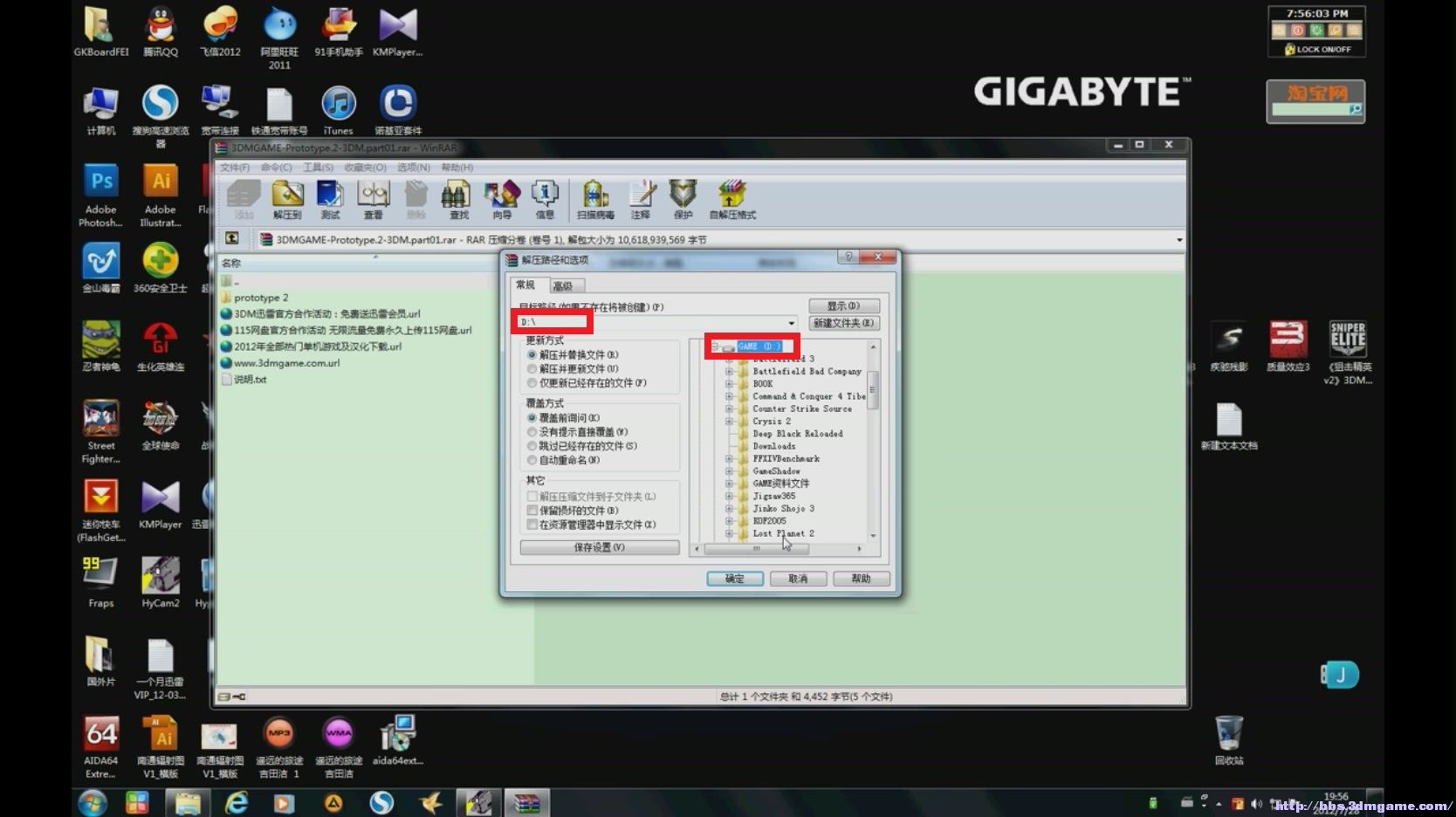Open the 工具(S) menu in WinRAR
Screen dimensions: 1456x817
(x=318, y=168)
